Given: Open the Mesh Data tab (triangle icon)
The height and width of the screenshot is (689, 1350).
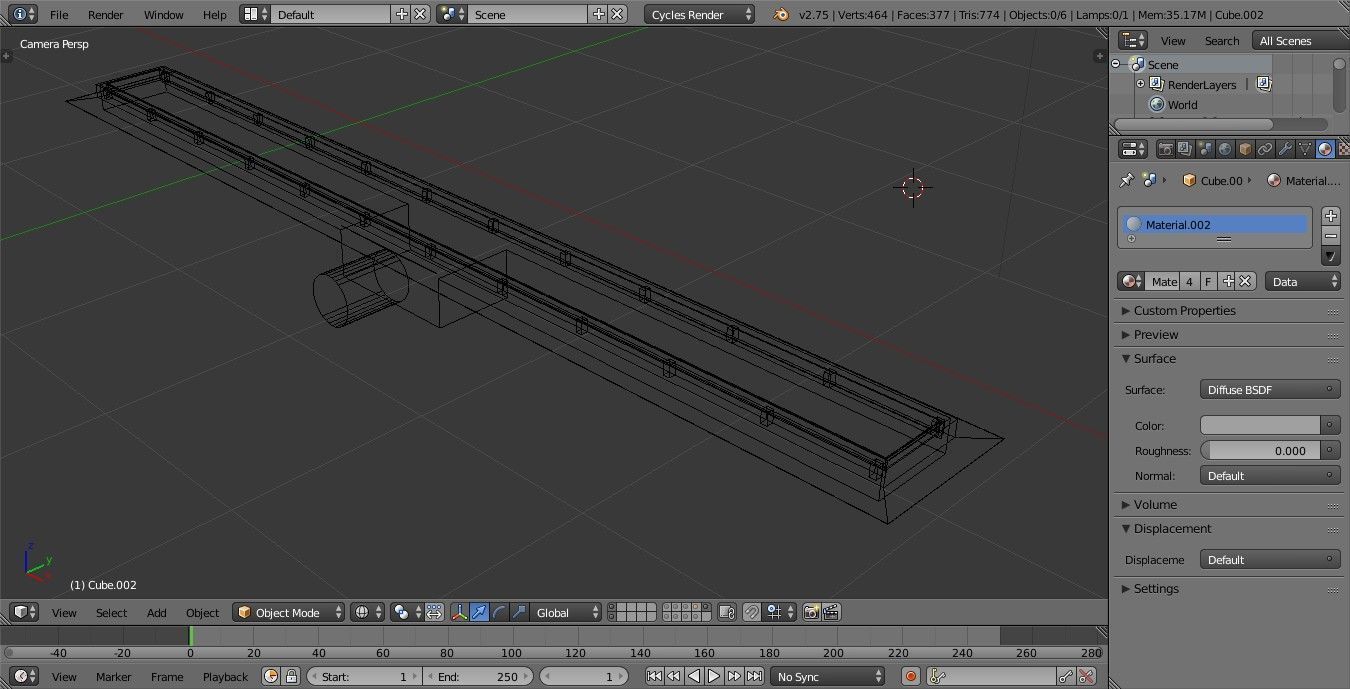Looking at the screenshot, I should [1305, 149].
